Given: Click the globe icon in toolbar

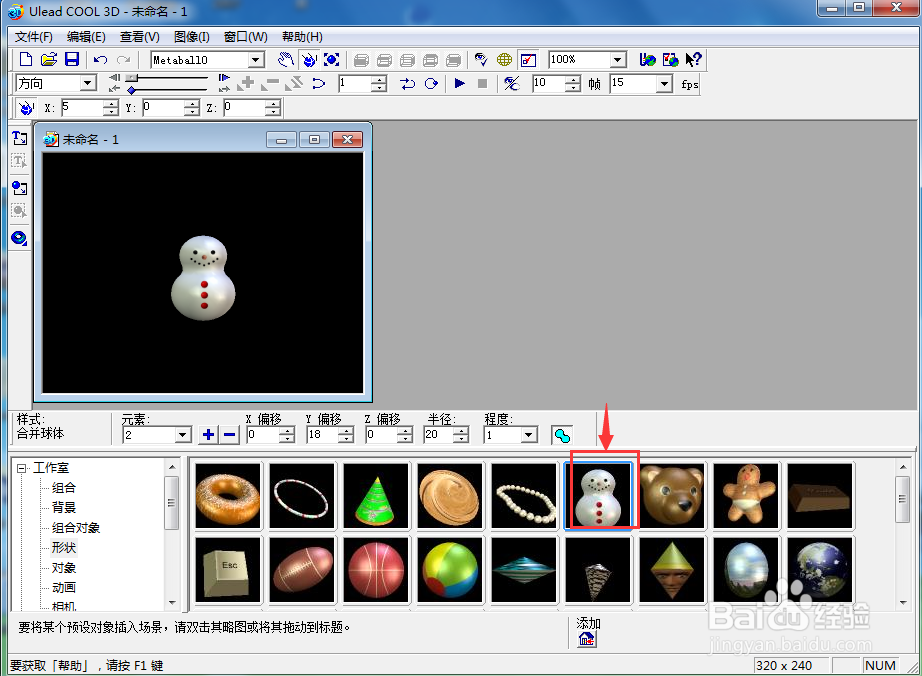Looking at the screenshot, I should [x=504, y=59].
